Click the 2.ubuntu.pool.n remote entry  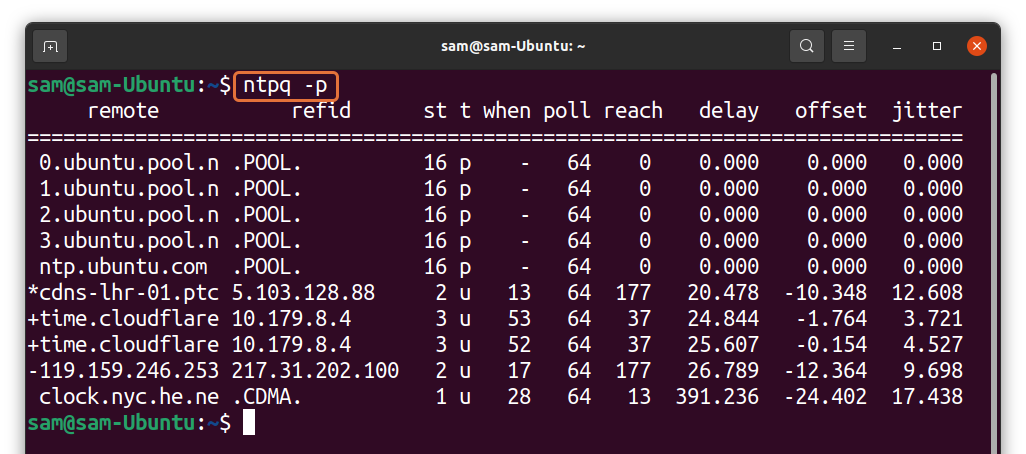[x=129, y=215]
